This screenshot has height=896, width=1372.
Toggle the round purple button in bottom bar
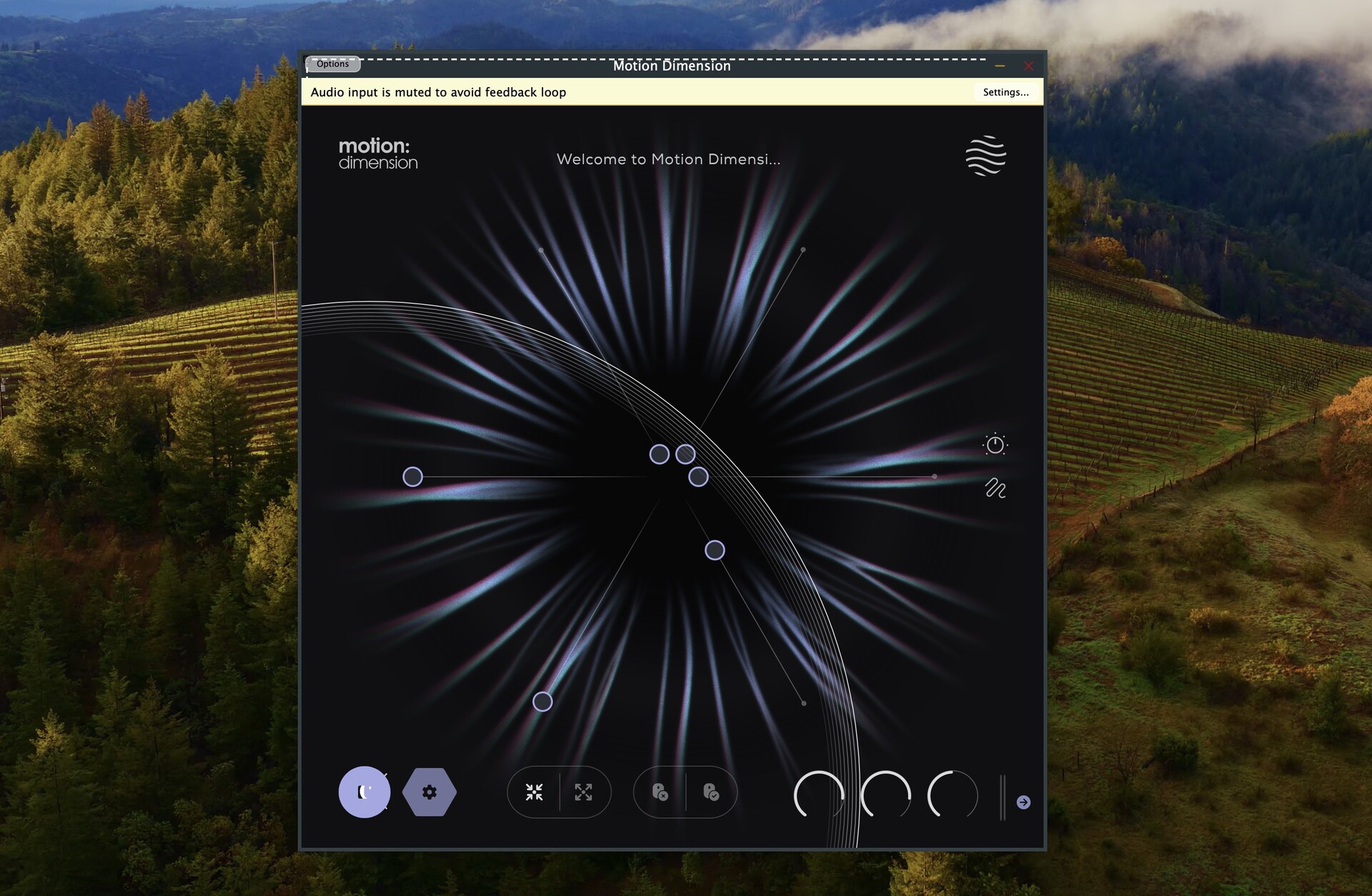(x=364, y=792)
